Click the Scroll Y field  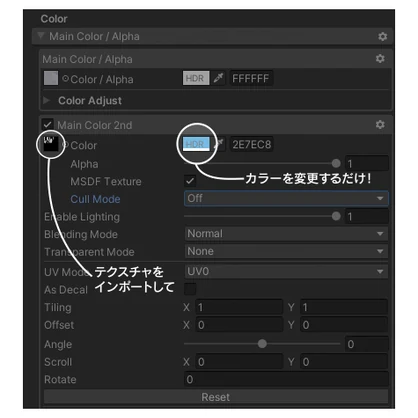coord(344,362)
